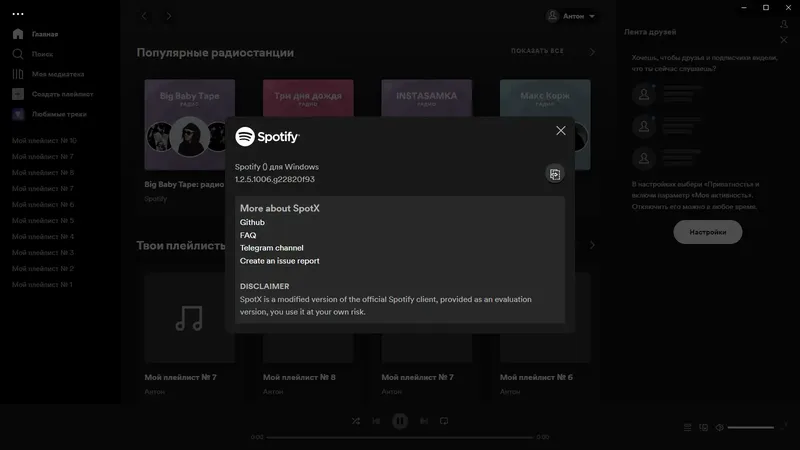The image size is (800, 450).
Task: Open the Антон user account dropdown
Action: (x=571, y=16)
